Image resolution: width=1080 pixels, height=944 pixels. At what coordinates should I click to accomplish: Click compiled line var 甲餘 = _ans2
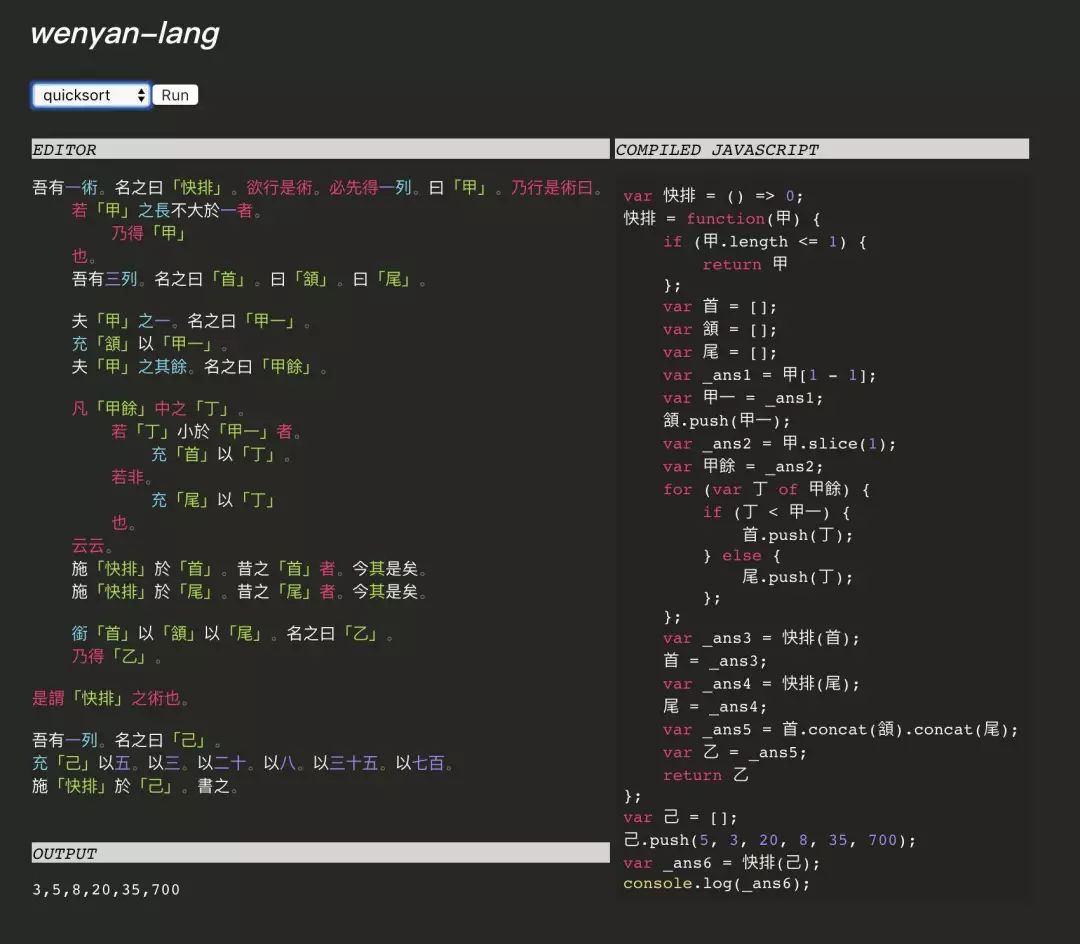742,467
